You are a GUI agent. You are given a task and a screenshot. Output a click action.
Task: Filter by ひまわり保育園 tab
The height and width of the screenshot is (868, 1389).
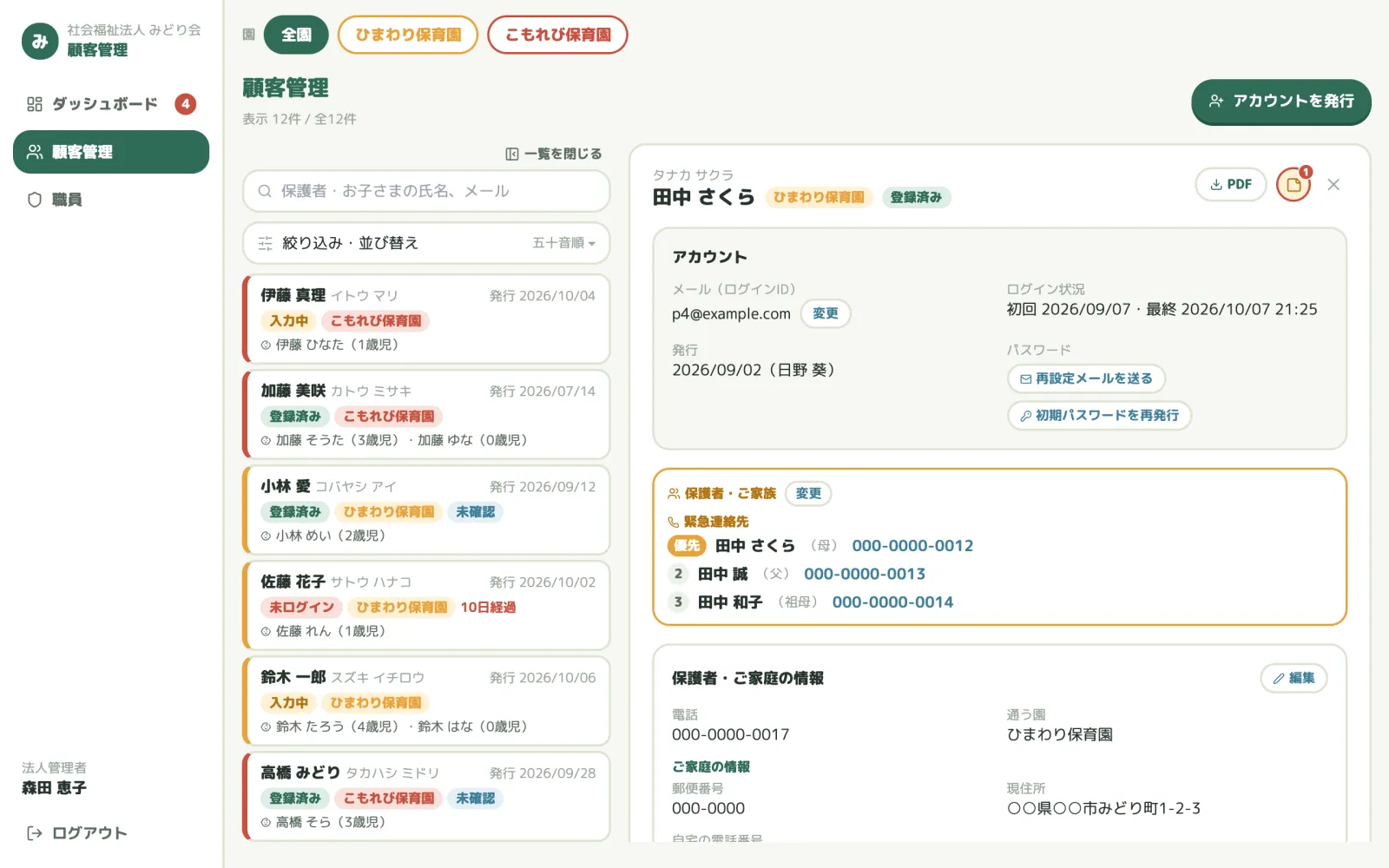[x=408, y=35]
